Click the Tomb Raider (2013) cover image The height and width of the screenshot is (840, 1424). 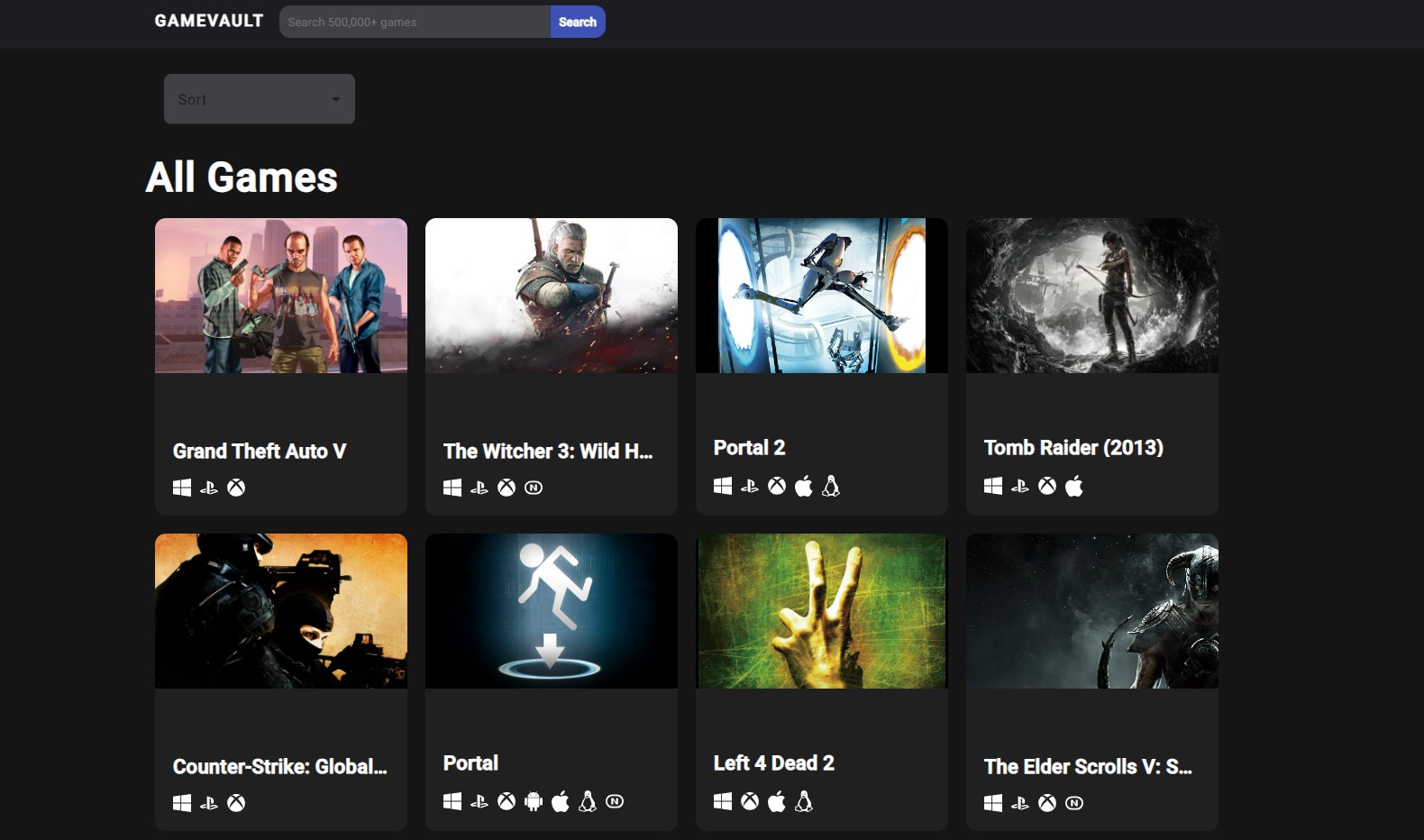coord(1092,296)
